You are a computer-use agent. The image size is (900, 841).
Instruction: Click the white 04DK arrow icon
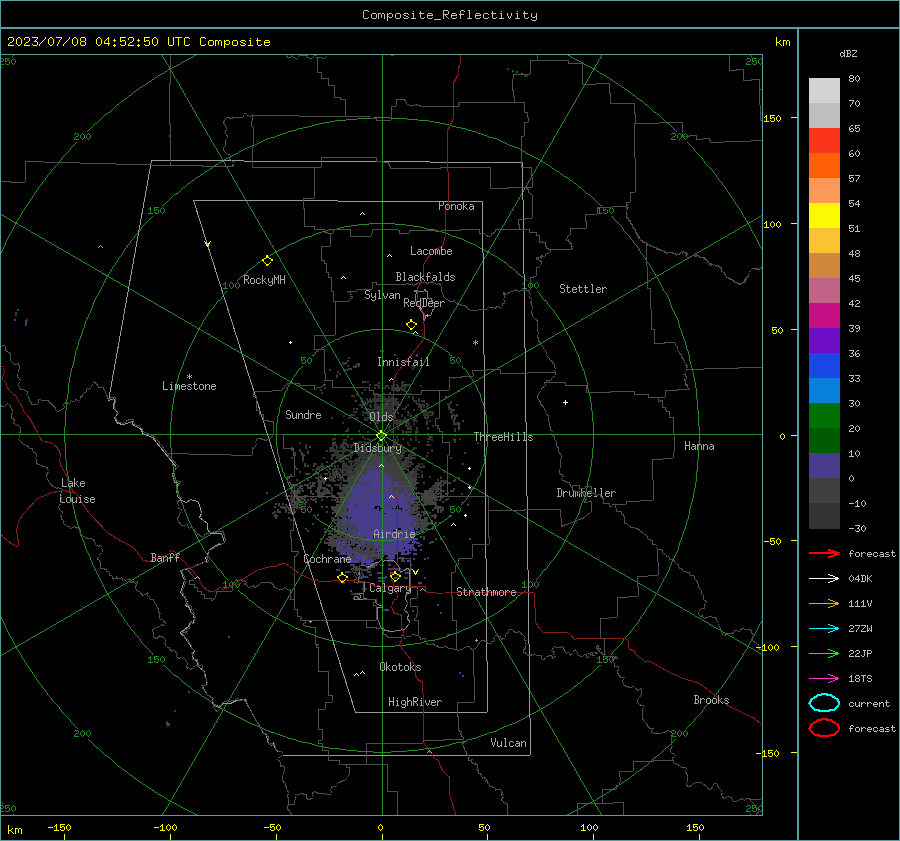pos(824,578)
